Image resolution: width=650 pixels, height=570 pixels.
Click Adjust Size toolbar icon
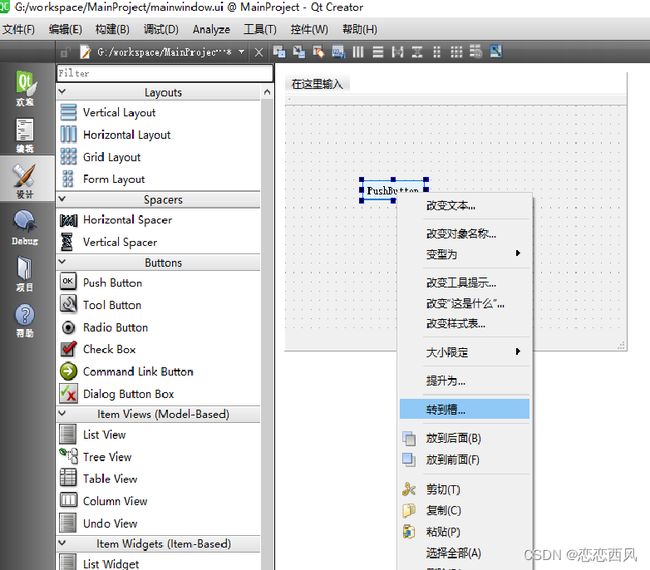click(496, 52)
